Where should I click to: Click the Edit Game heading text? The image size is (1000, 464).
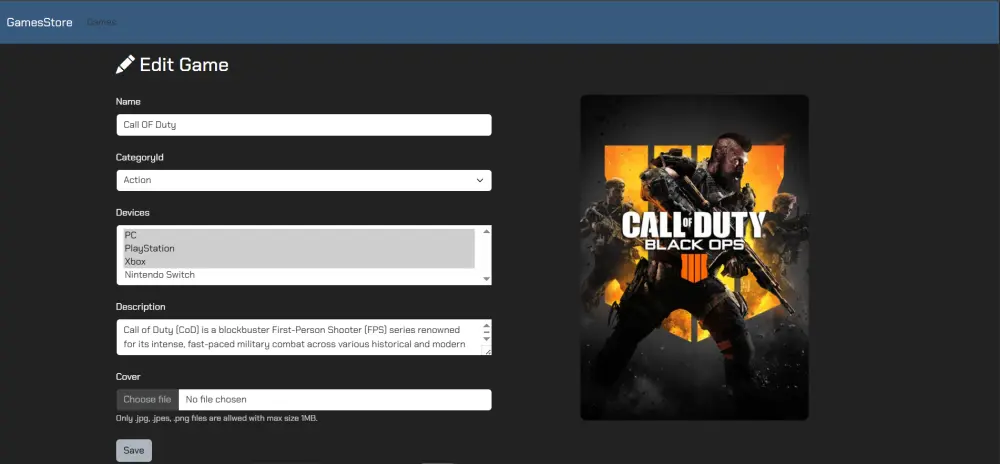coord(184,64)
